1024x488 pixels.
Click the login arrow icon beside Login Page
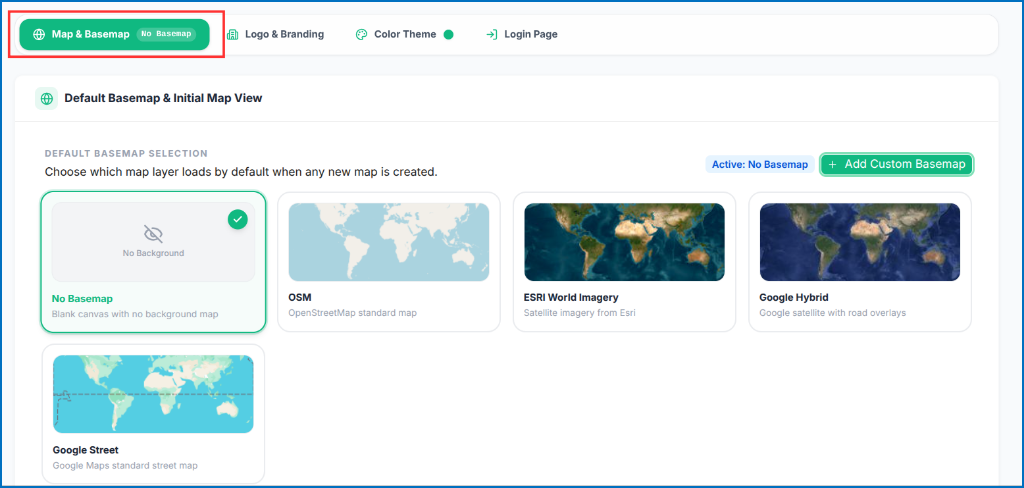[492, 35]
